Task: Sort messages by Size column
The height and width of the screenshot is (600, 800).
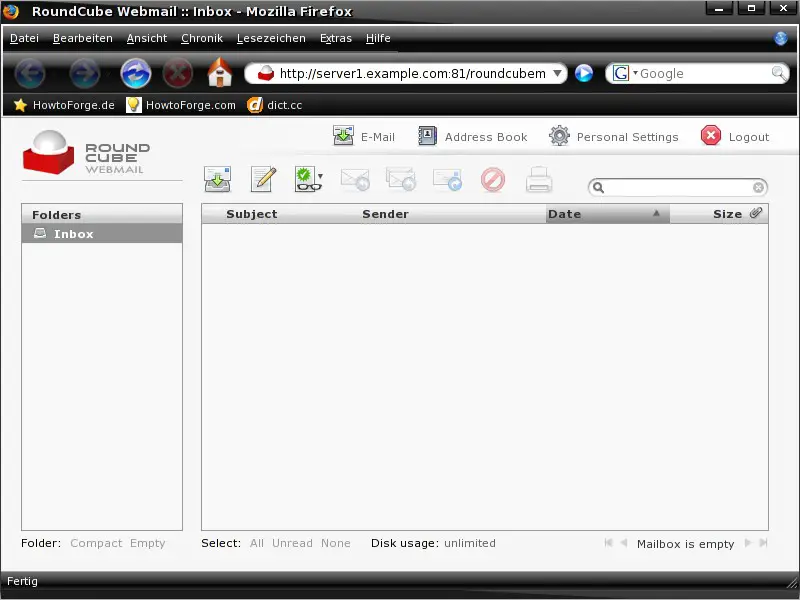Action: (x=727, y=214)
